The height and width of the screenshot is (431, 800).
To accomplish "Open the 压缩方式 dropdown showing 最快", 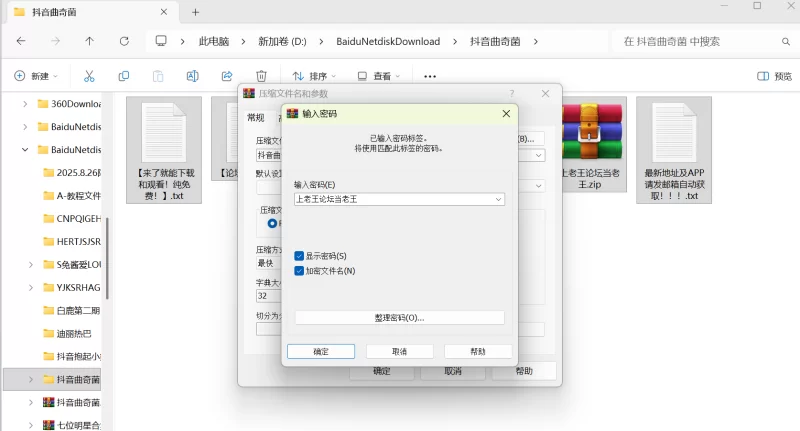I will [x=269, y=263].
